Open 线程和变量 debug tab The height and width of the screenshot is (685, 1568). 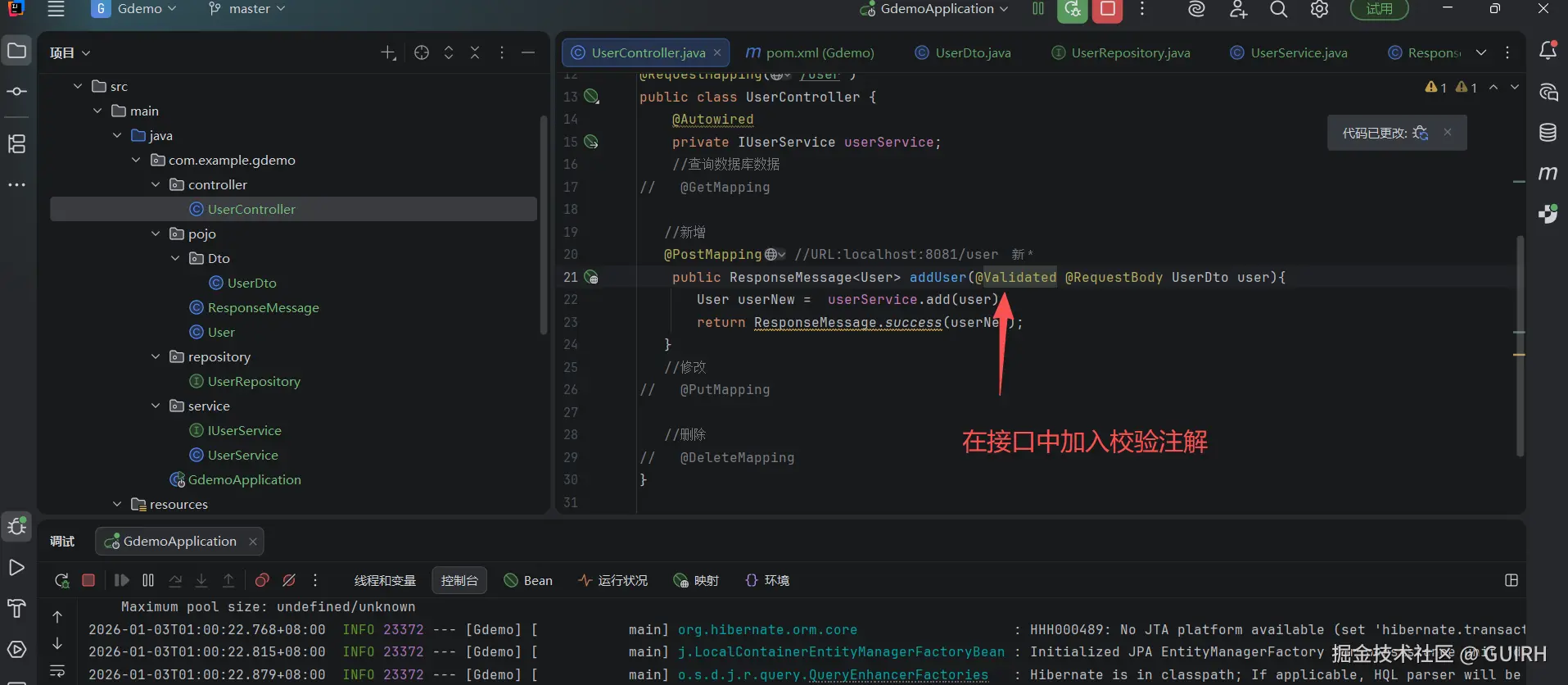tap(385, 580)
